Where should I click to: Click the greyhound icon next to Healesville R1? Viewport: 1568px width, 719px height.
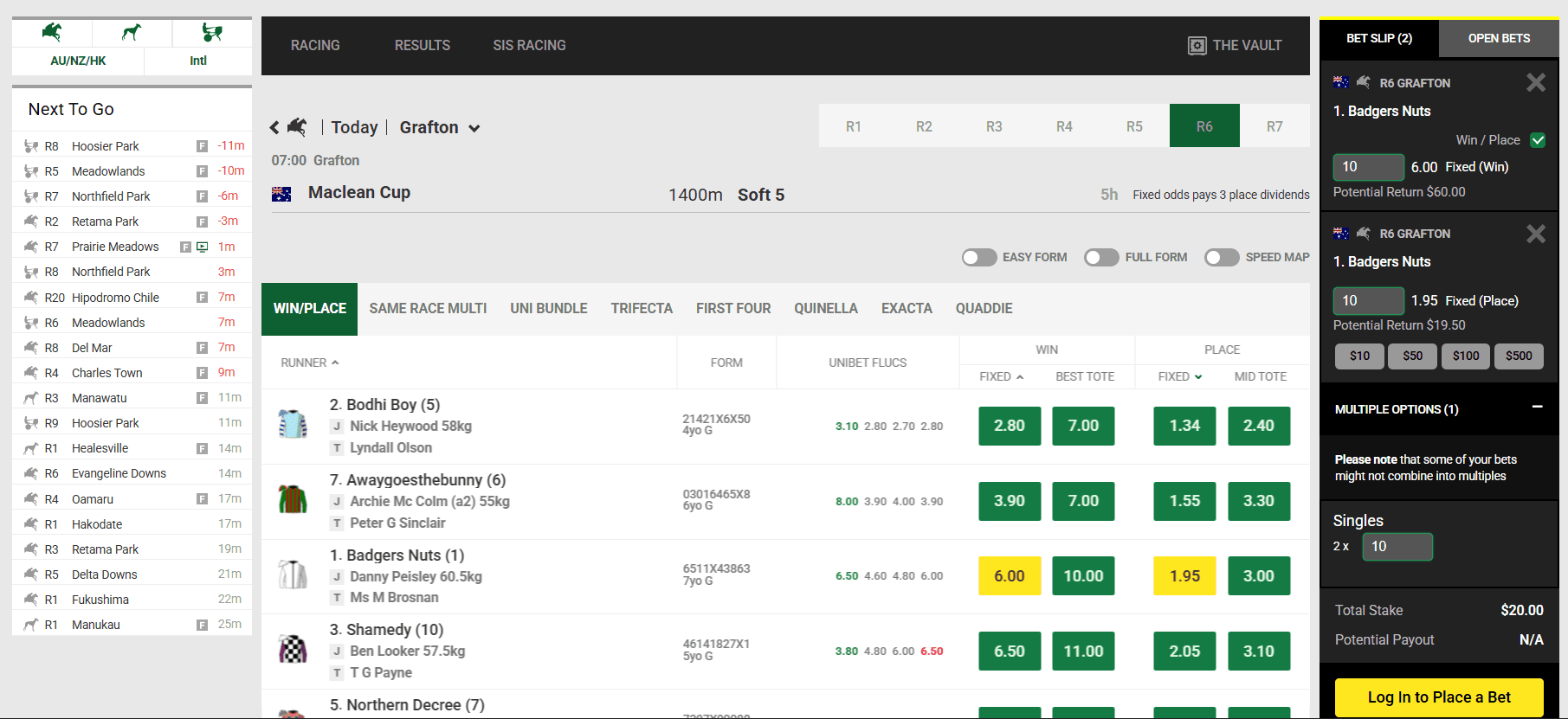click(x=31, y=448)
